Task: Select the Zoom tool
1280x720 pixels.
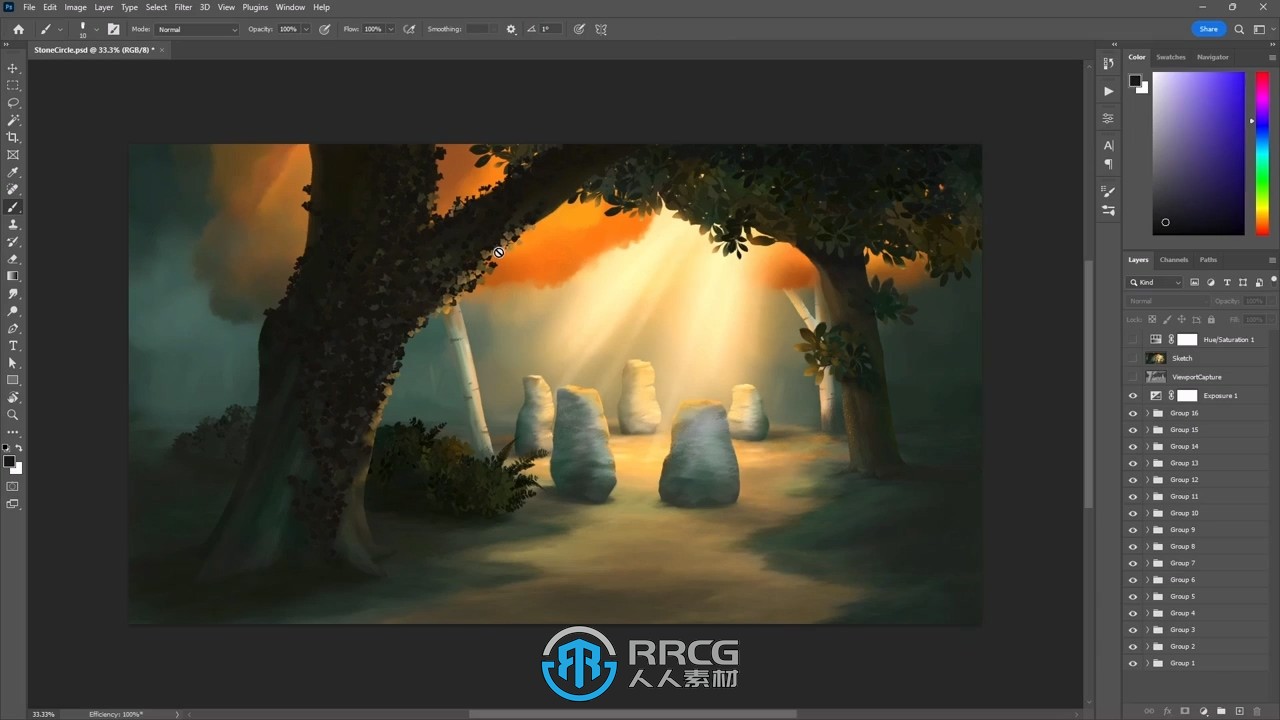Action: 13,415
